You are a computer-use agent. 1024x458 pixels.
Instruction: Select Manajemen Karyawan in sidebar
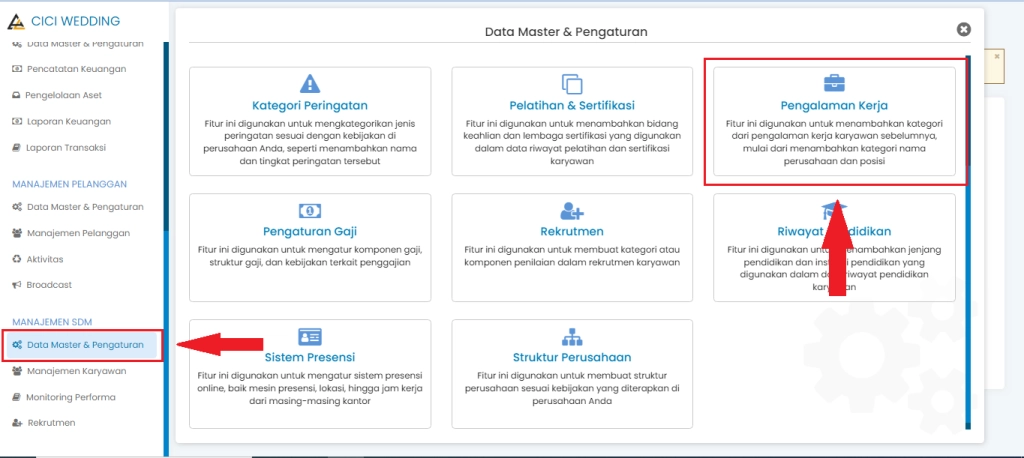point(76,370)
